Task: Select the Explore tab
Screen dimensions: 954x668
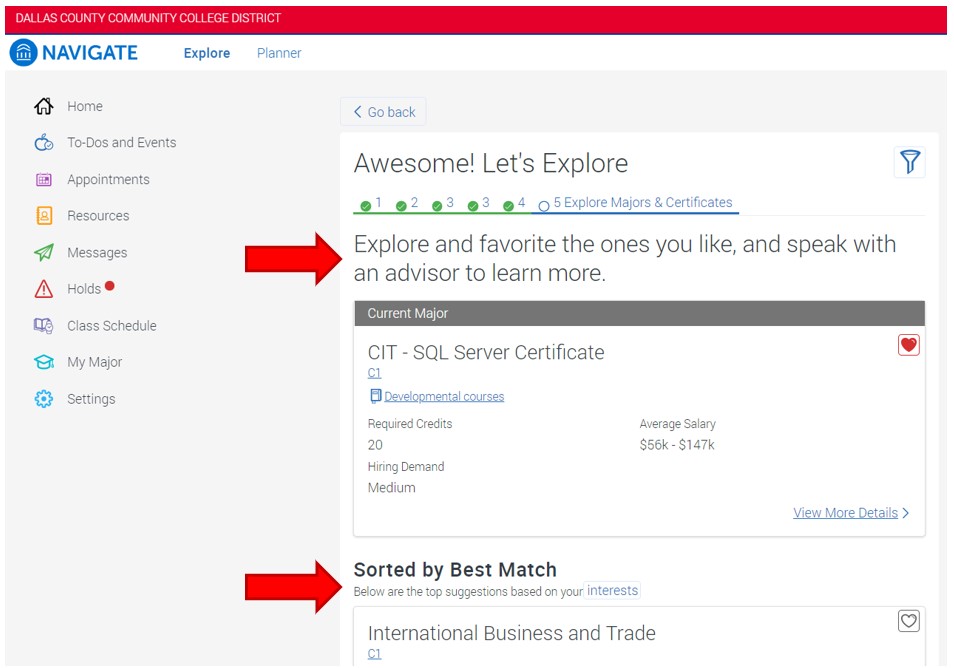Action: coord(207,53)
